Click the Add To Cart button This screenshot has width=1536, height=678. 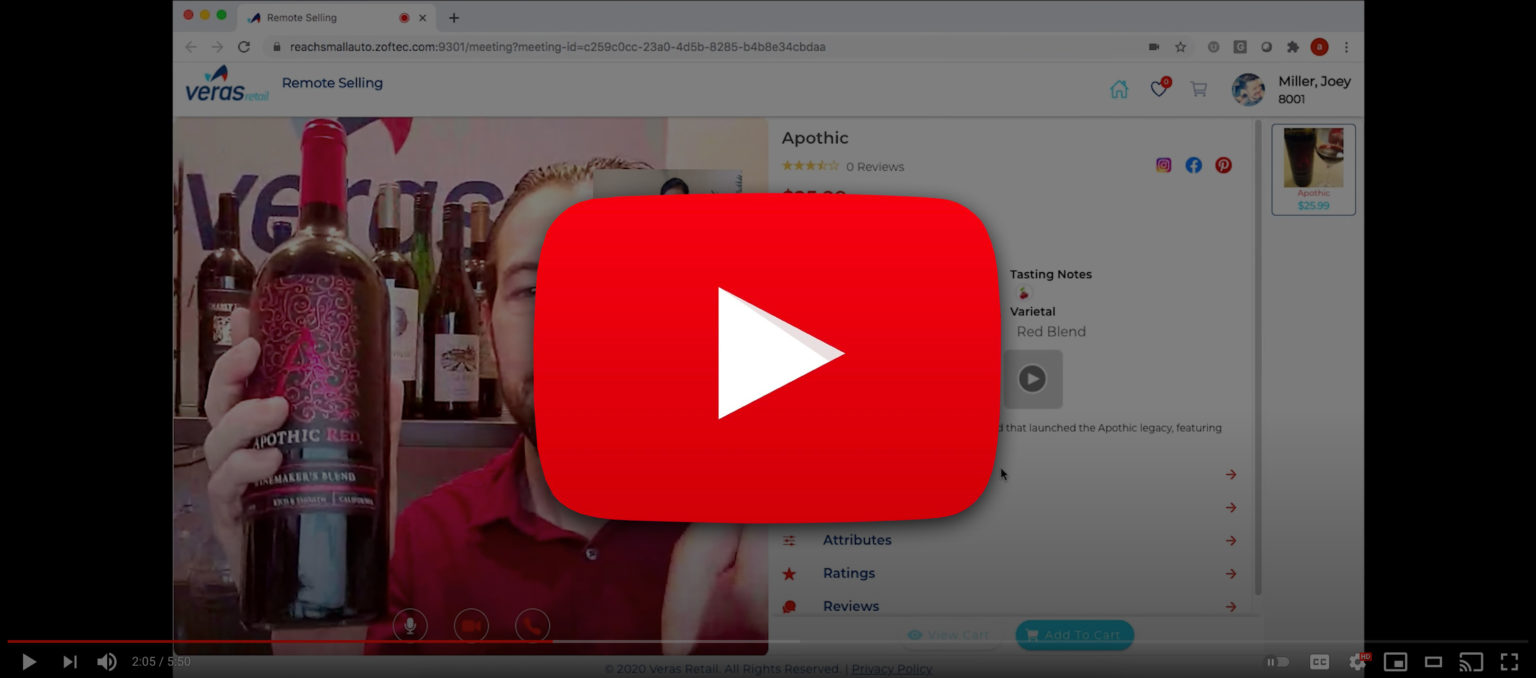1074,635
